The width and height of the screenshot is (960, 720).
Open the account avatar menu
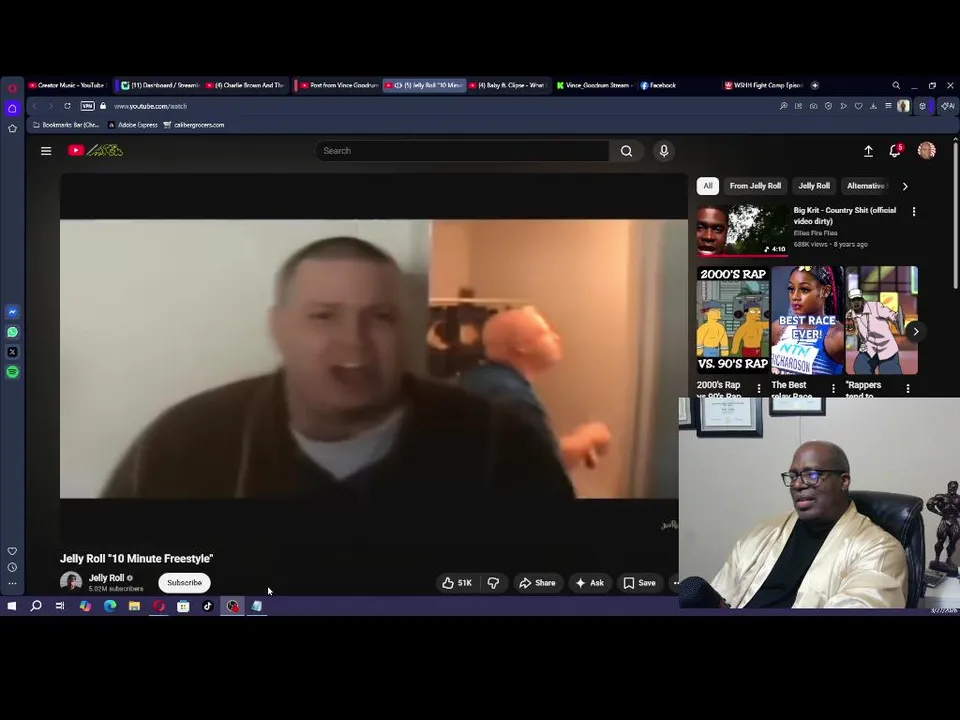926,151
